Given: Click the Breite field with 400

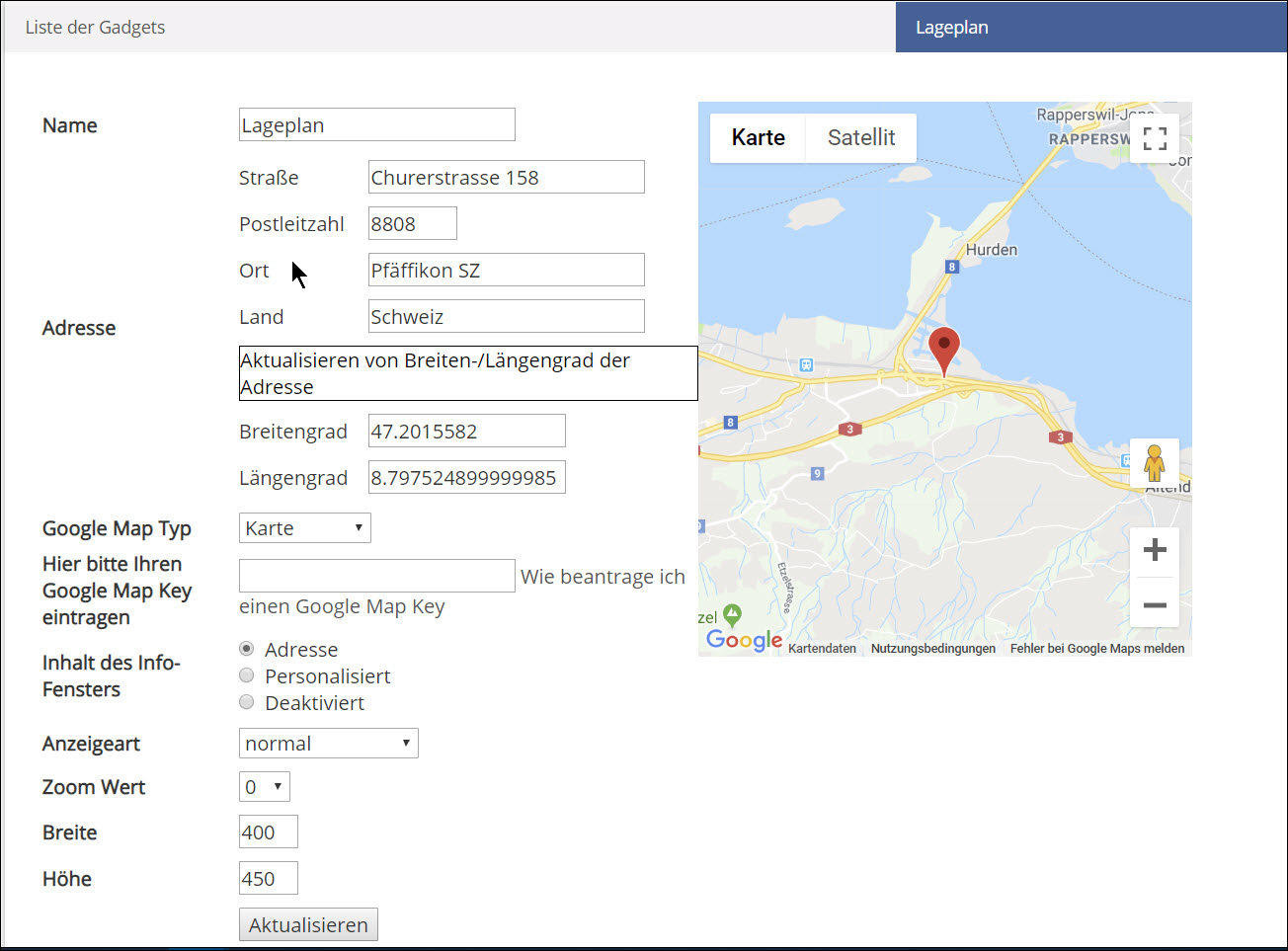Looking at the screenshot, I should point(269,832).
